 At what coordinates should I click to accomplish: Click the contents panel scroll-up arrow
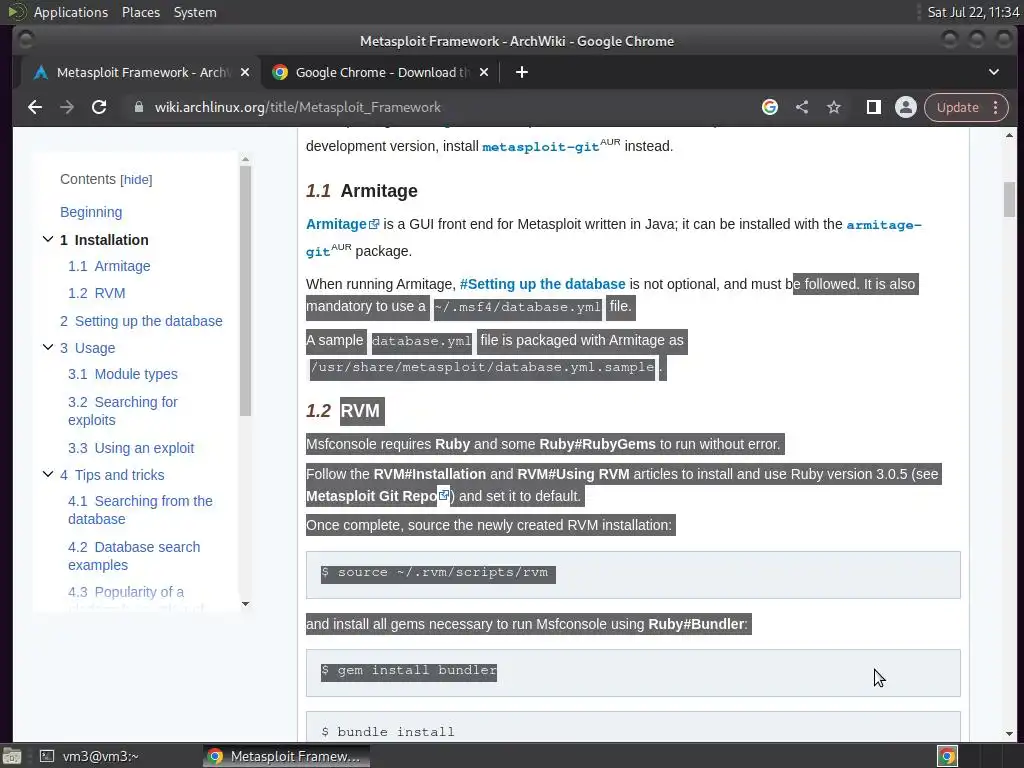pos(246,159)
